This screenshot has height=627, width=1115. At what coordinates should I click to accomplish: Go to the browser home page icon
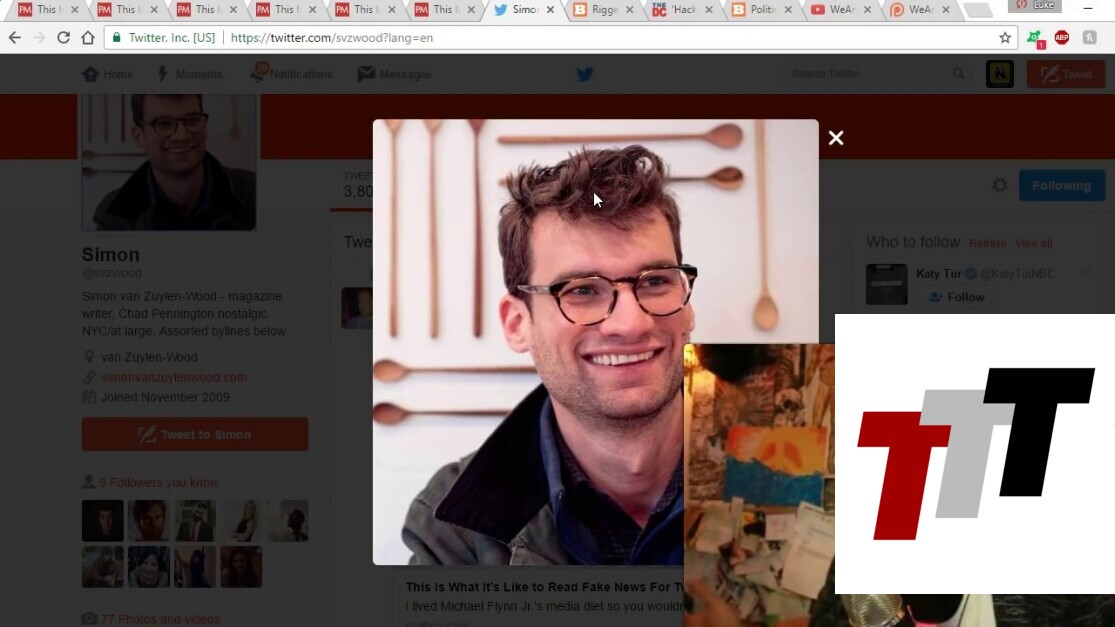[88, 38]
